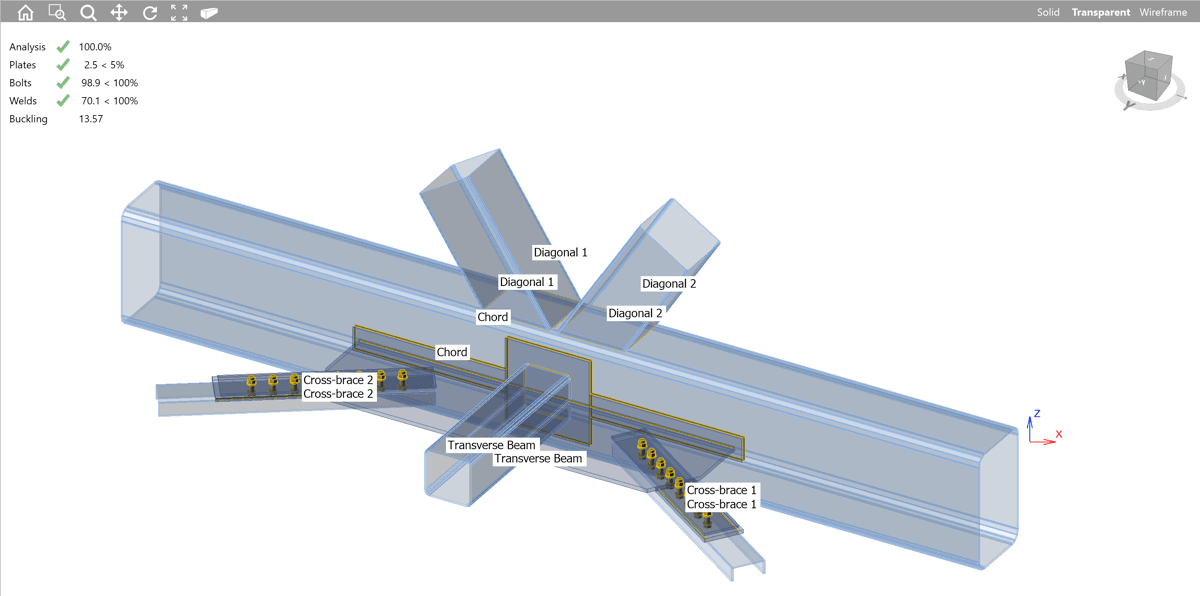Click the Transverse Beam label

pyautogui.click(x=494, y=445)
